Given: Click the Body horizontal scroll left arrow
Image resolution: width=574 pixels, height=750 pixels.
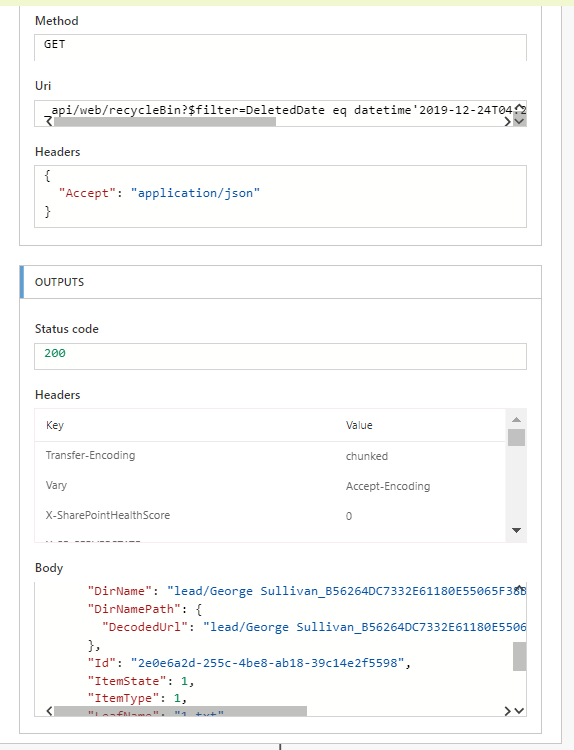Looking at the screenshot, I should tap(49, 711).
